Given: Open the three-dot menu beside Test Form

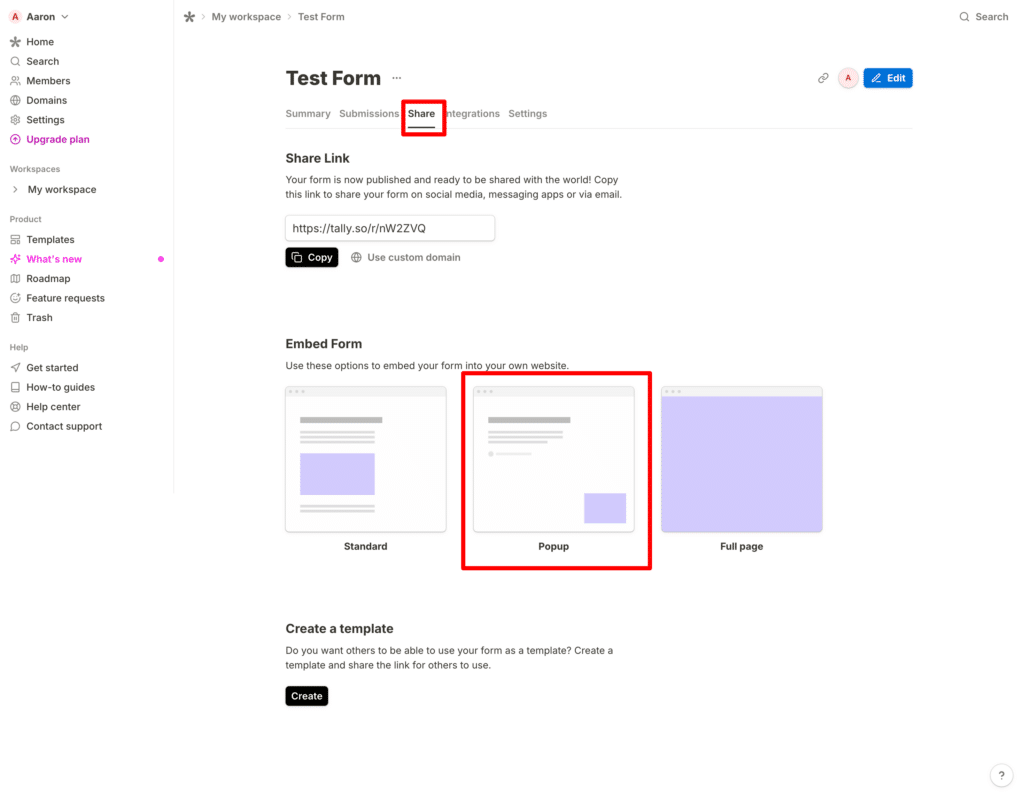Looking at the screenshot, I should (396, 78).
